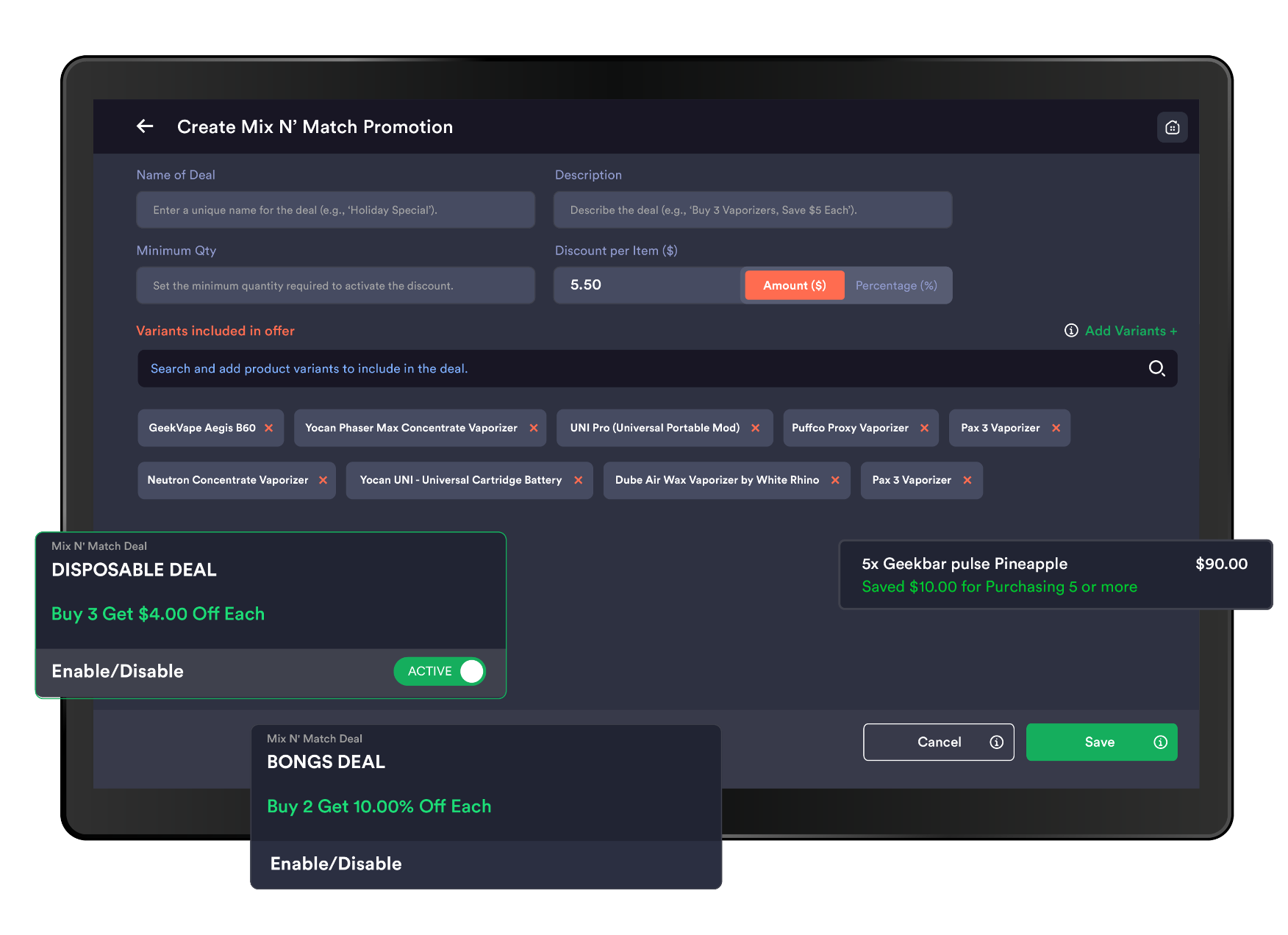Remove UNI Pro variant chip

click(756, 428)
